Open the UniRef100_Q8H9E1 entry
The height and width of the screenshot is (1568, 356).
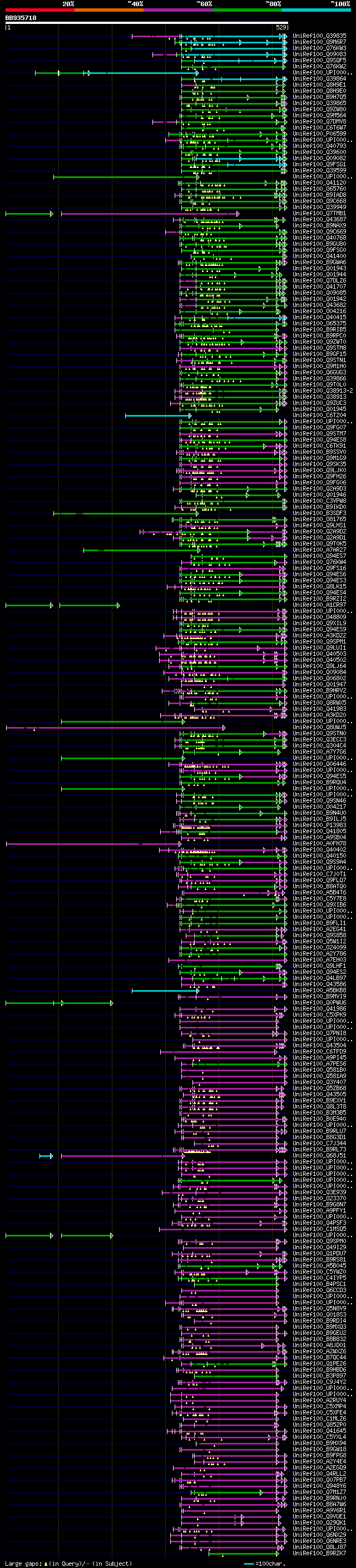point(319,85)
